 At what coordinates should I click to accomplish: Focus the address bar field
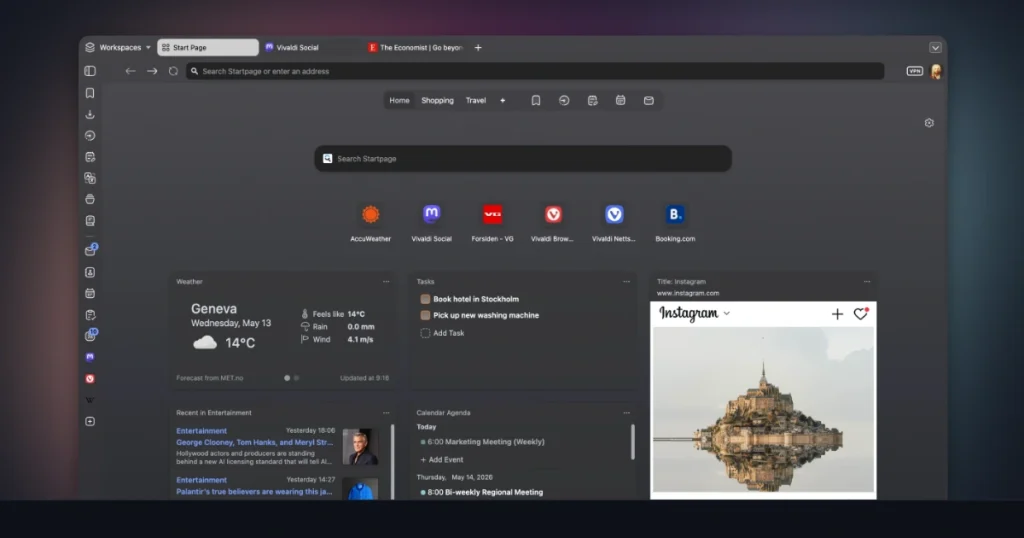pyautogui.click(x=535, y=71)
